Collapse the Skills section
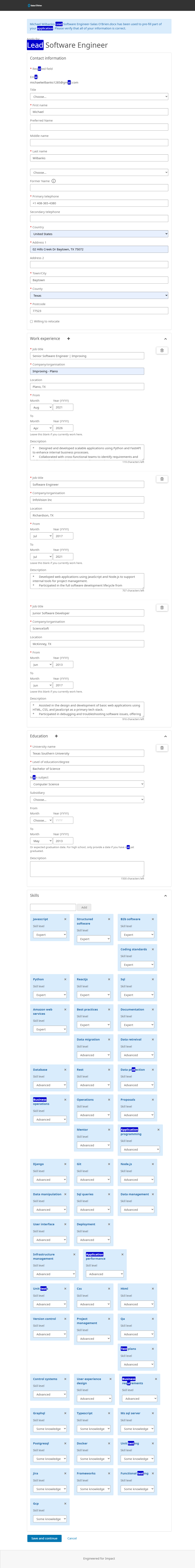195x1568 pixels. [165, 895]
